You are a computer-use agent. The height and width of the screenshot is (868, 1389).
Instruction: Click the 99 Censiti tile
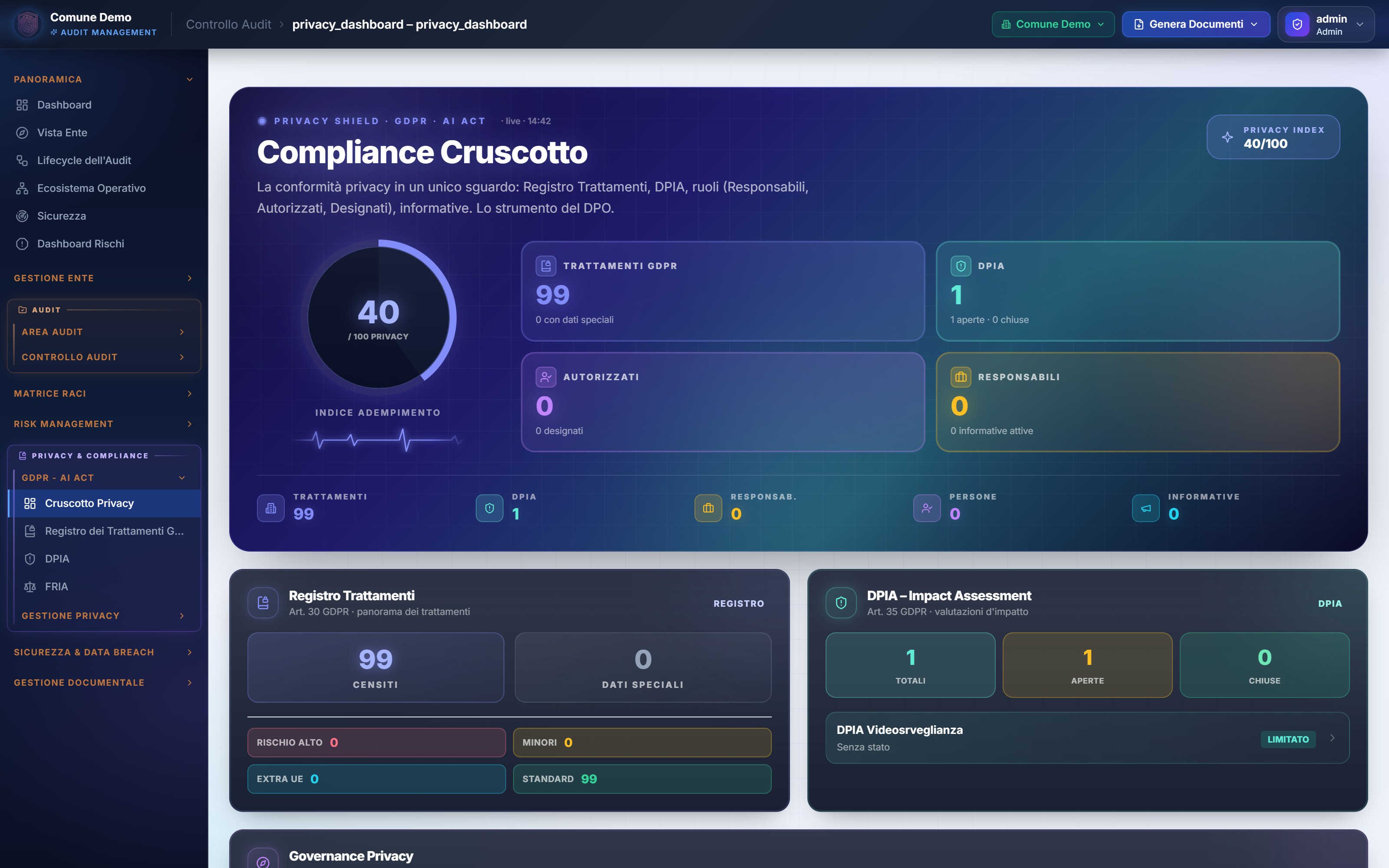click(x=376, y=667)
